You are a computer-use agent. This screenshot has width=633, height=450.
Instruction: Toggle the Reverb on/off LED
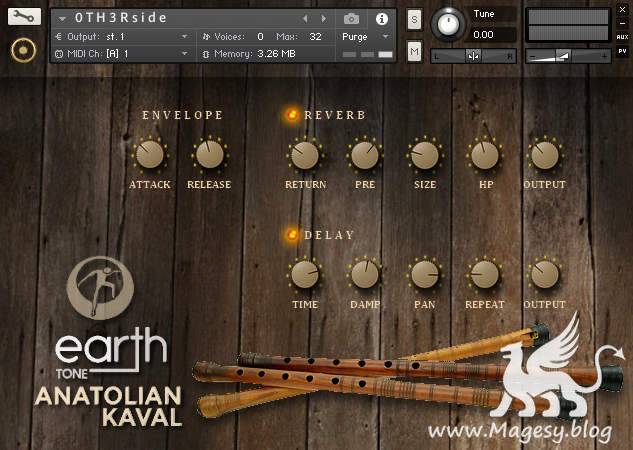pos(292,115)
